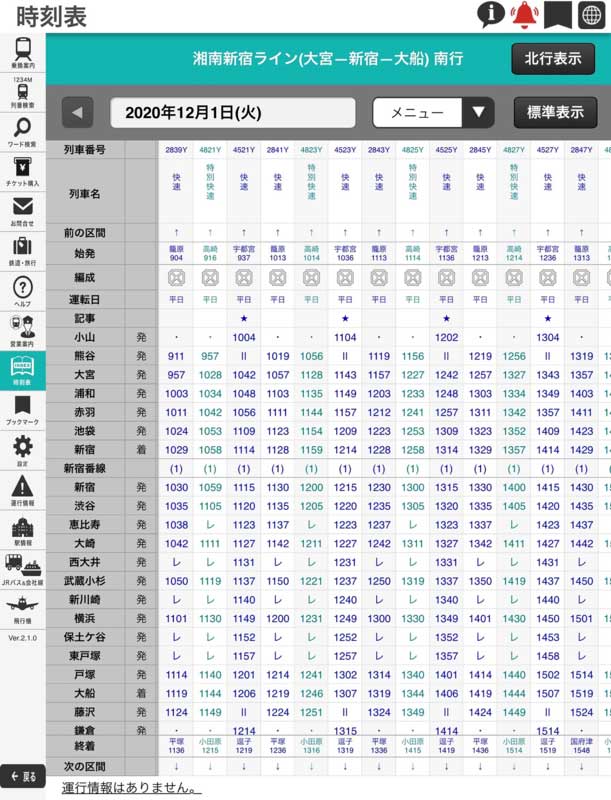Click 次の区間 down arrow for train 2839Y
The width and height of the screenshot is (611, 800).
176,766
